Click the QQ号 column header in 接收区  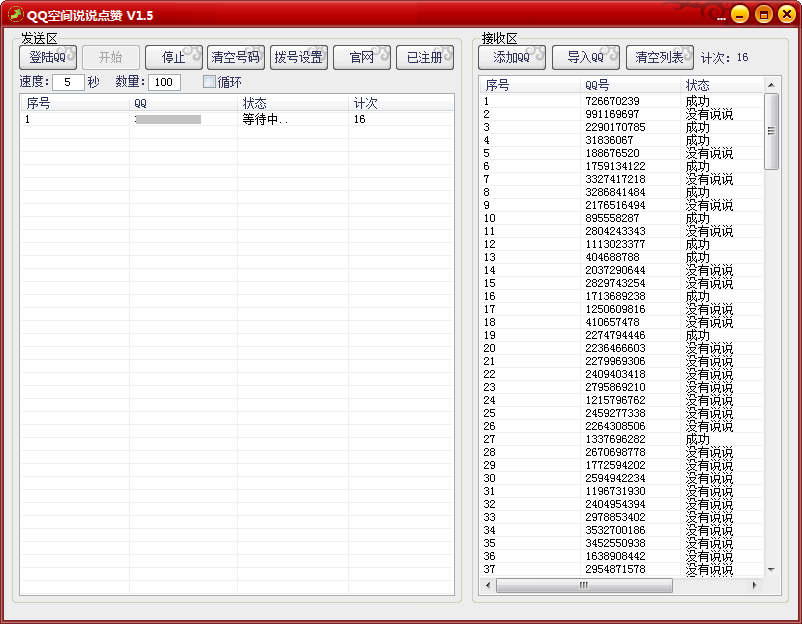click(631, 85)
